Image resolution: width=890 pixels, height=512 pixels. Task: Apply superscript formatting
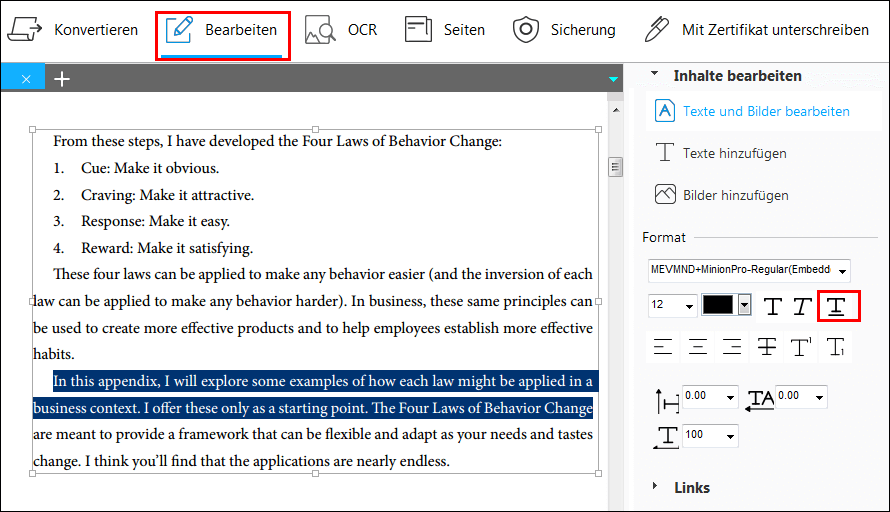801,347
